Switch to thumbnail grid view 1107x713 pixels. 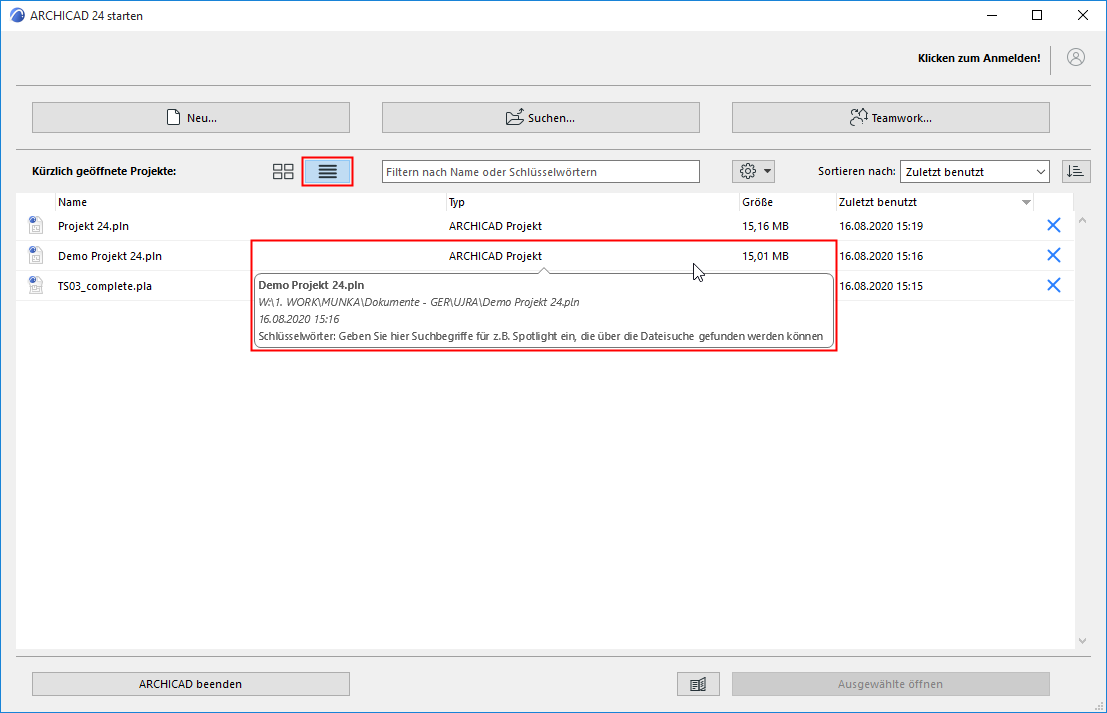[x=283, y=172]
